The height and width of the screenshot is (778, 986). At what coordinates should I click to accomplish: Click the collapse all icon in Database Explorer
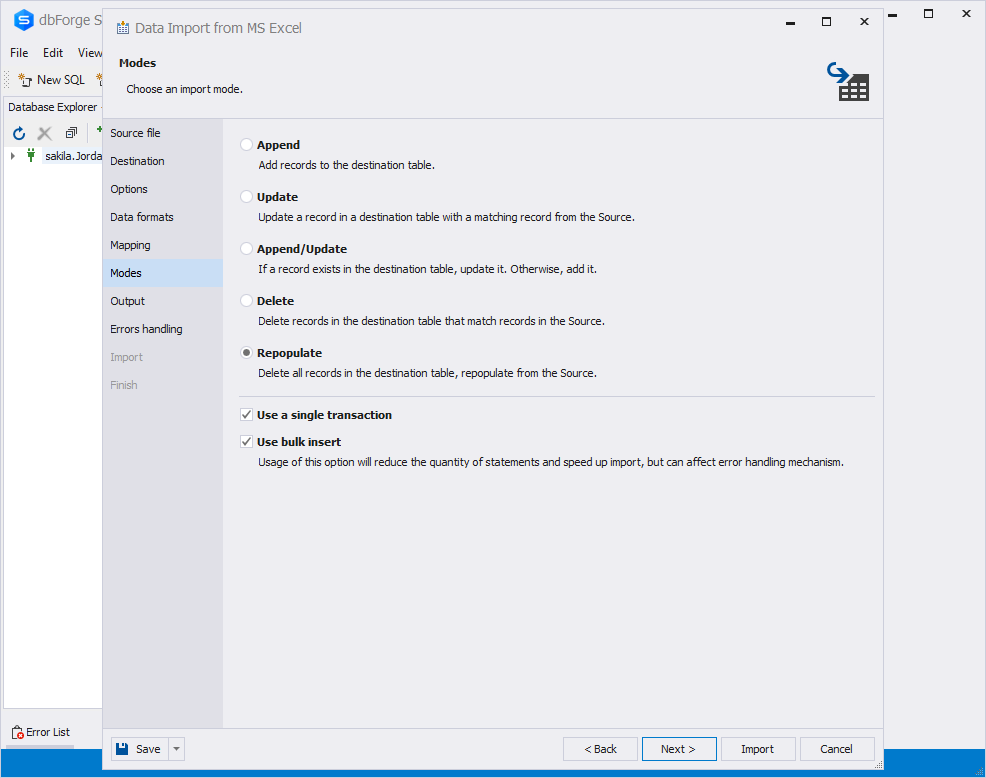71,133
